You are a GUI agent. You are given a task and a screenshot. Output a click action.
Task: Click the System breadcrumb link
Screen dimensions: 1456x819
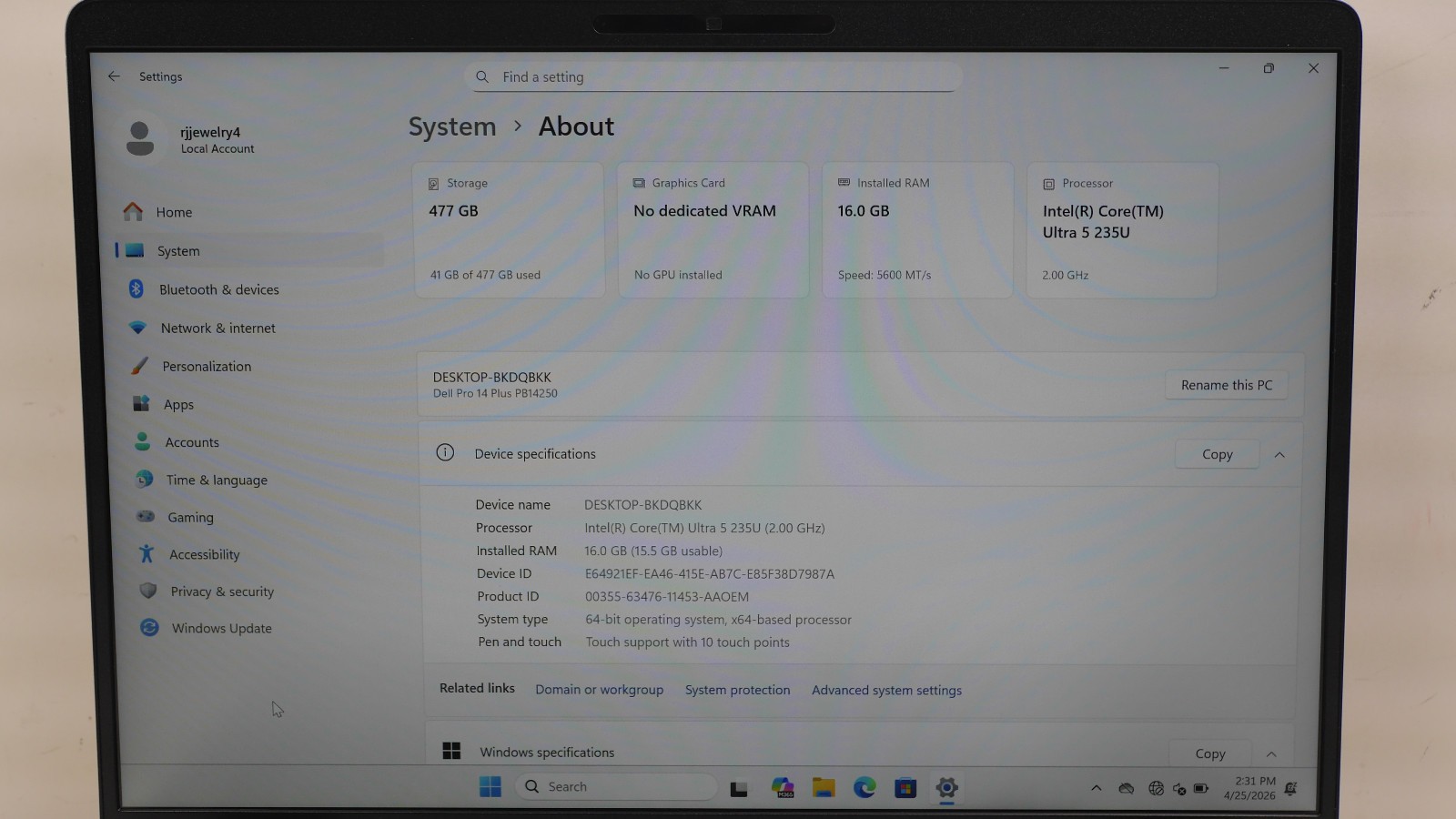[452, 126]
